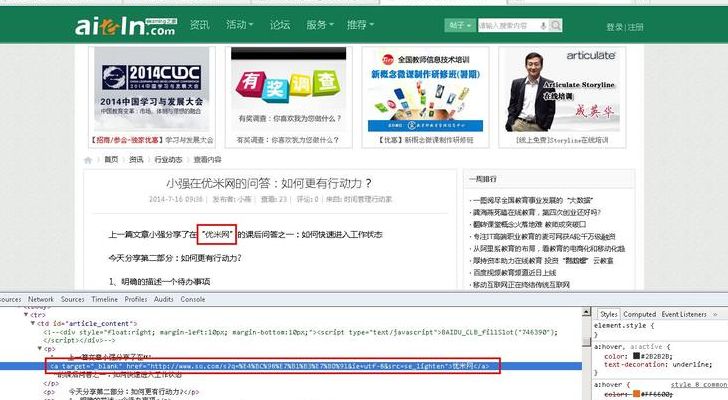Viewport: 728px width, 400px height.
Task: Click 资讯 in the breadcrumb
Action: click(x=136, y=160)
